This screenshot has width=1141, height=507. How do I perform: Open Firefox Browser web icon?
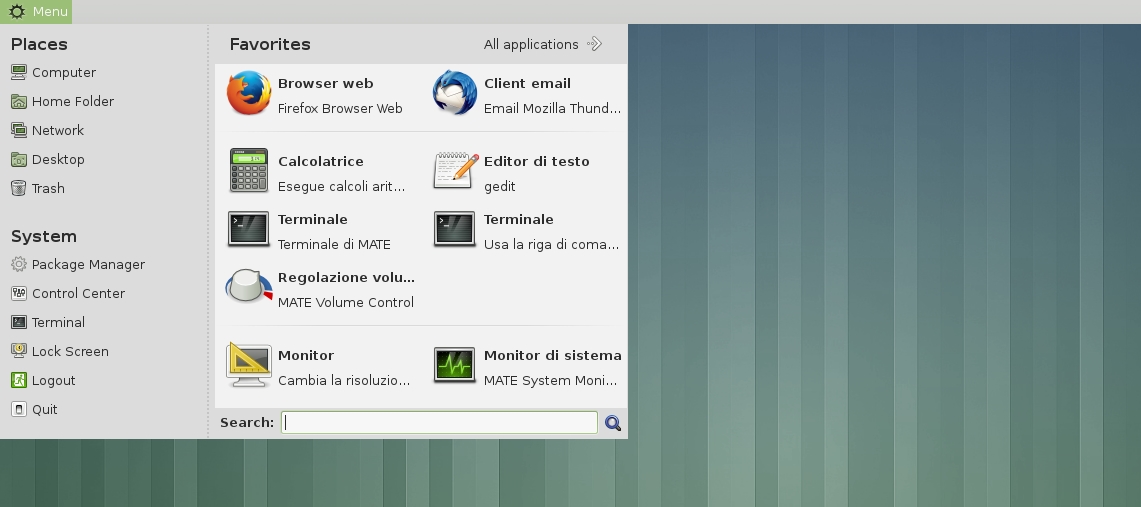click(x=249, y=93)
